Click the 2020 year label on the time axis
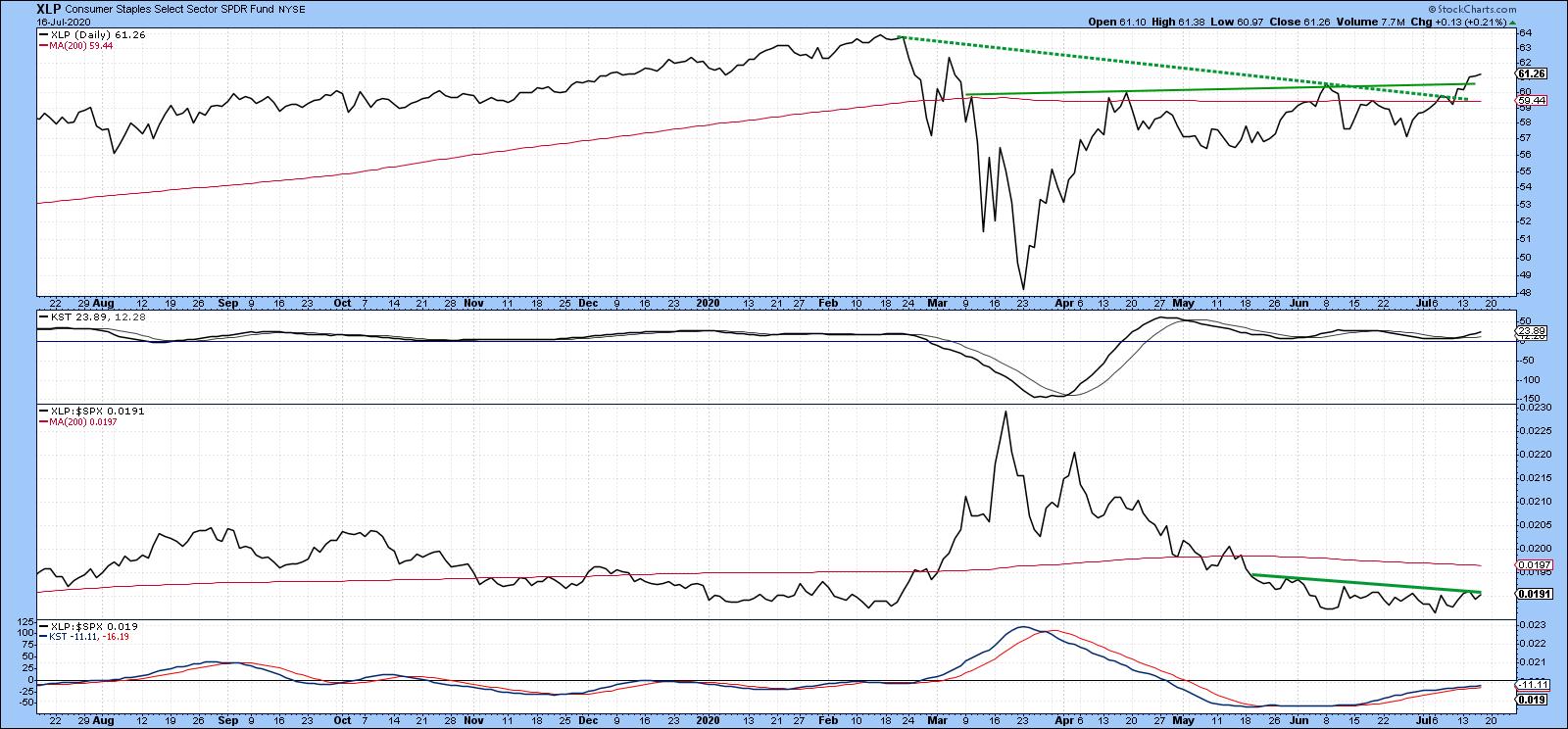Image resolution: width=1568 pixels, height=729 pixels. point(707,303)
